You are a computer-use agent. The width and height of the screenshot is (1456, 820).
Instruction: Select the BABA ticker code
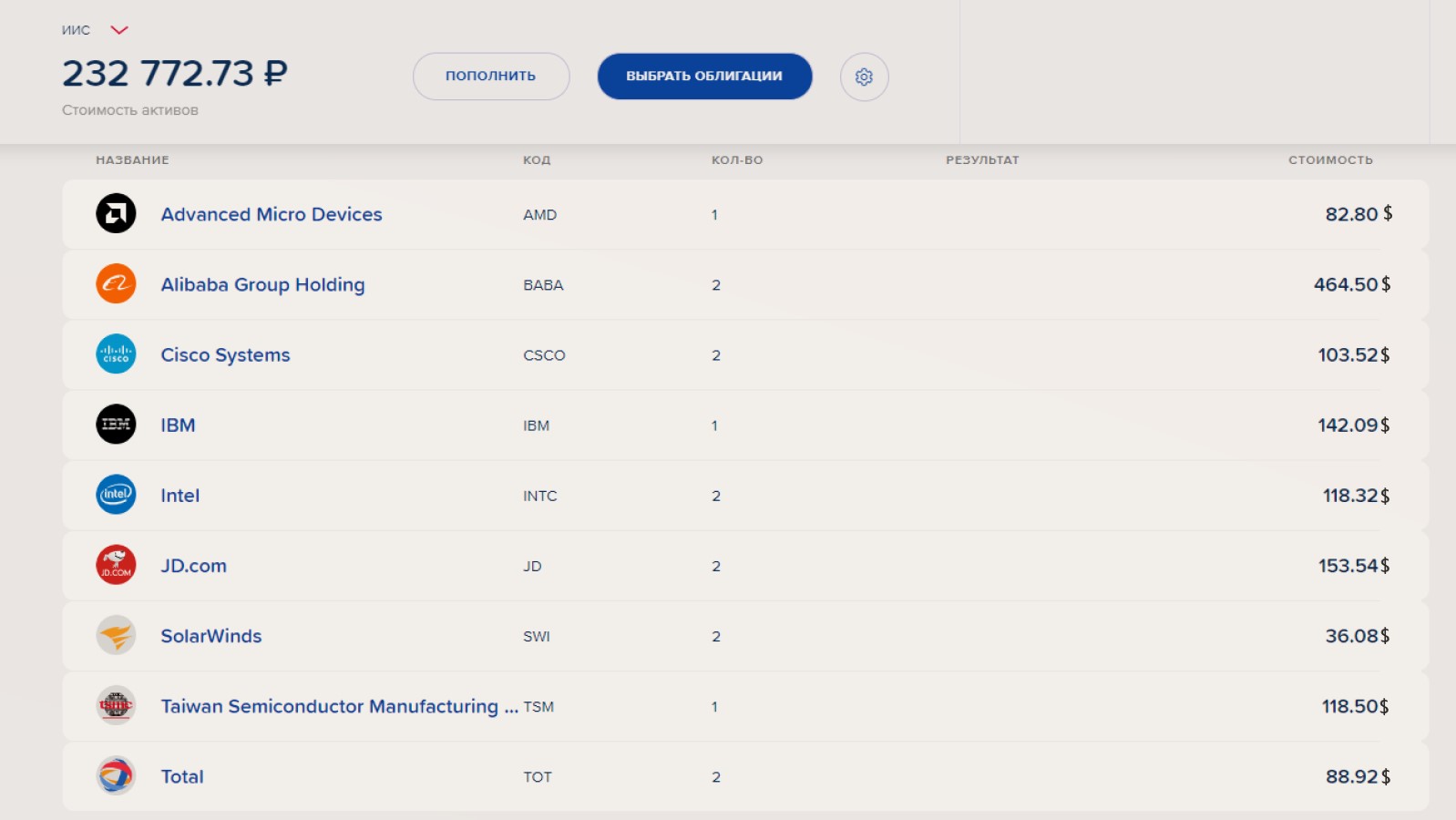click(543, 285)
